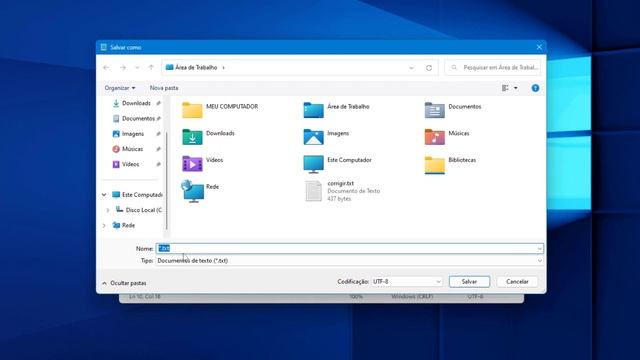
Task: Select the Bibliotecas folder icon
Action: [434, 164]
